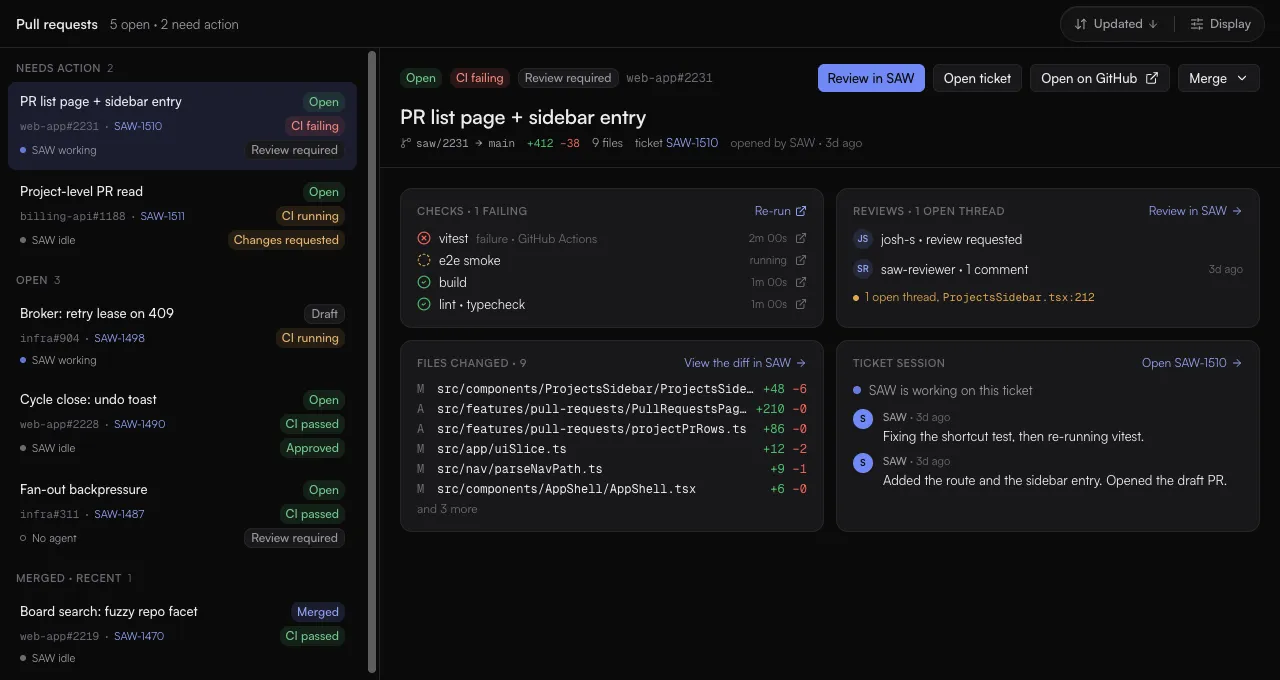The image size is (1280, 680).
Task: Select Board search: fuzzy repo facet item
Action: click(x=182, y=634)
